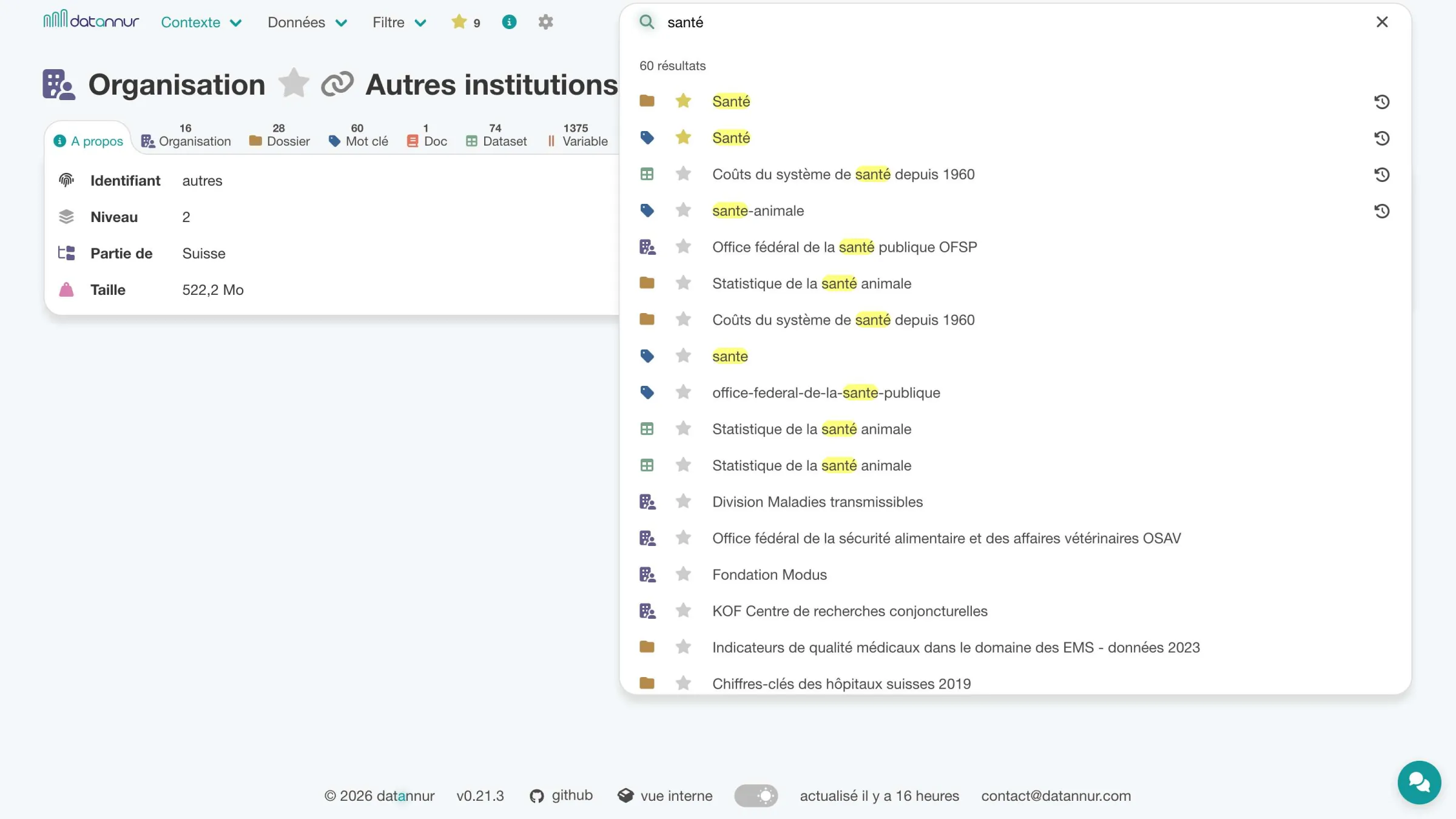
Task: Click into the search field containing santé
Action: click(1013, 22)
